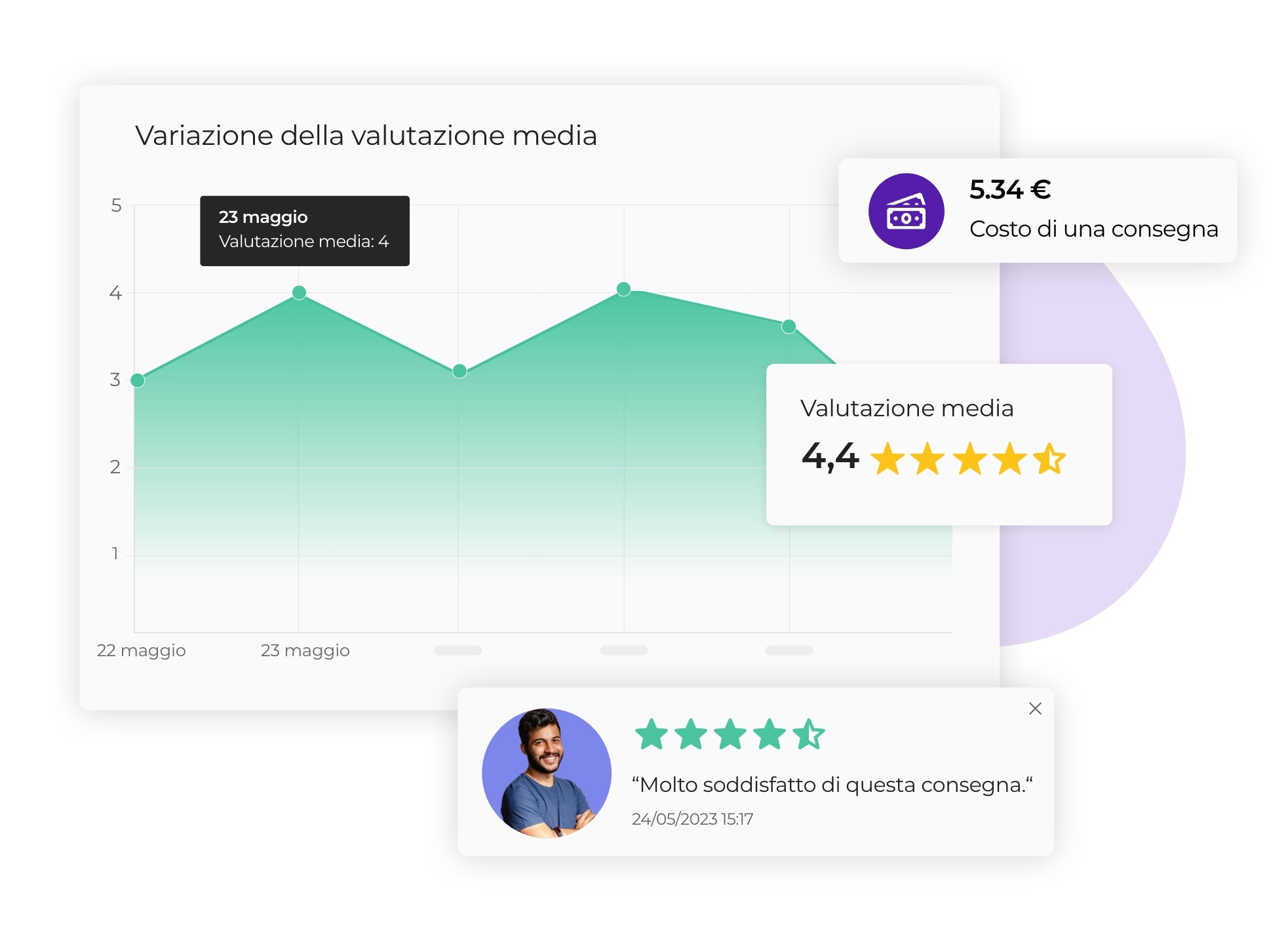Select the 22 maggio chart data point
The height and width of the screenshot is (925, 1288).
tap(138, 380)
